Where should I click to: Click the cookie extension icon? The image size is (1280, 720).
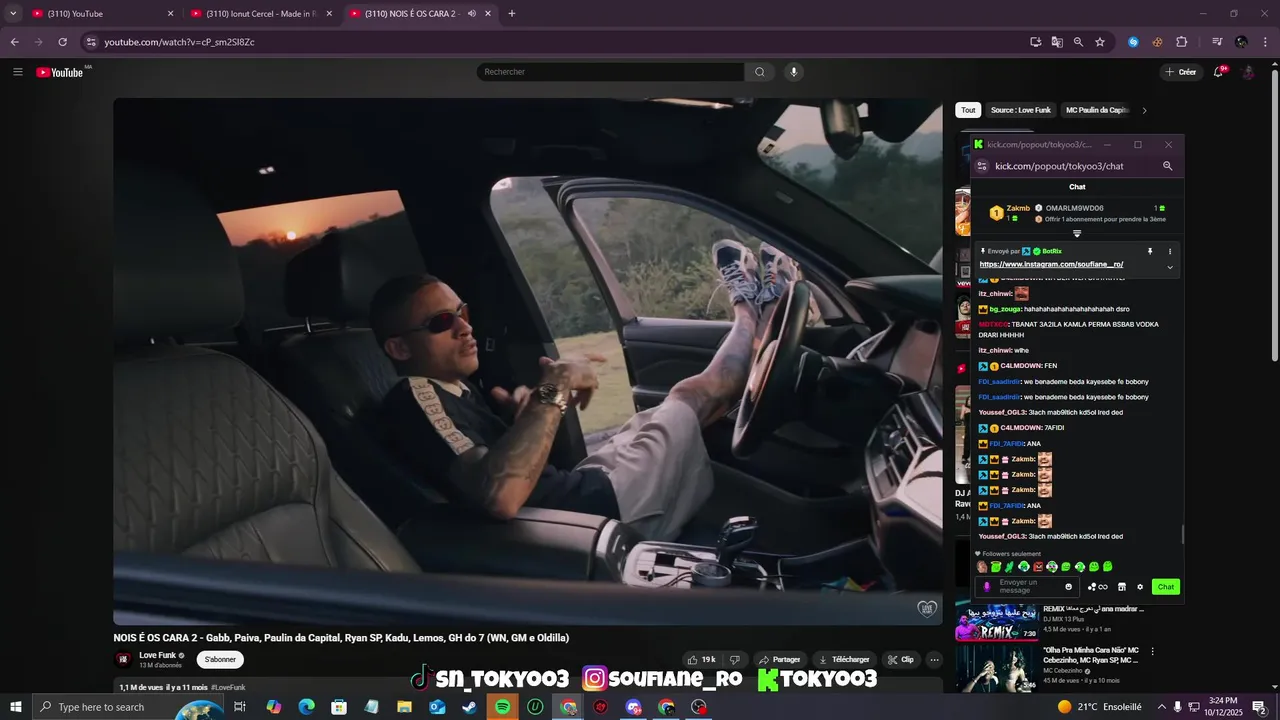(1157, 42)
